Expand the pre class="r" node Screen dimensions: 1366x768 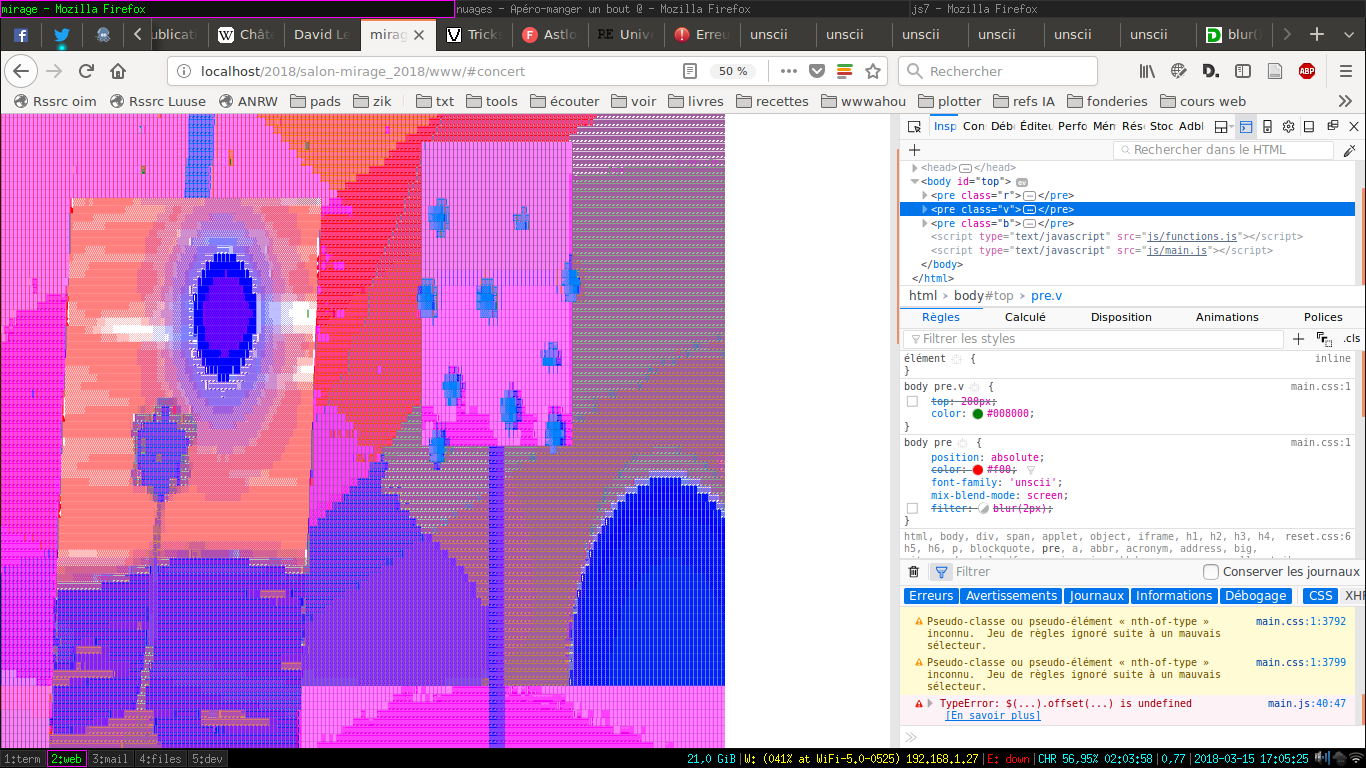925,196
